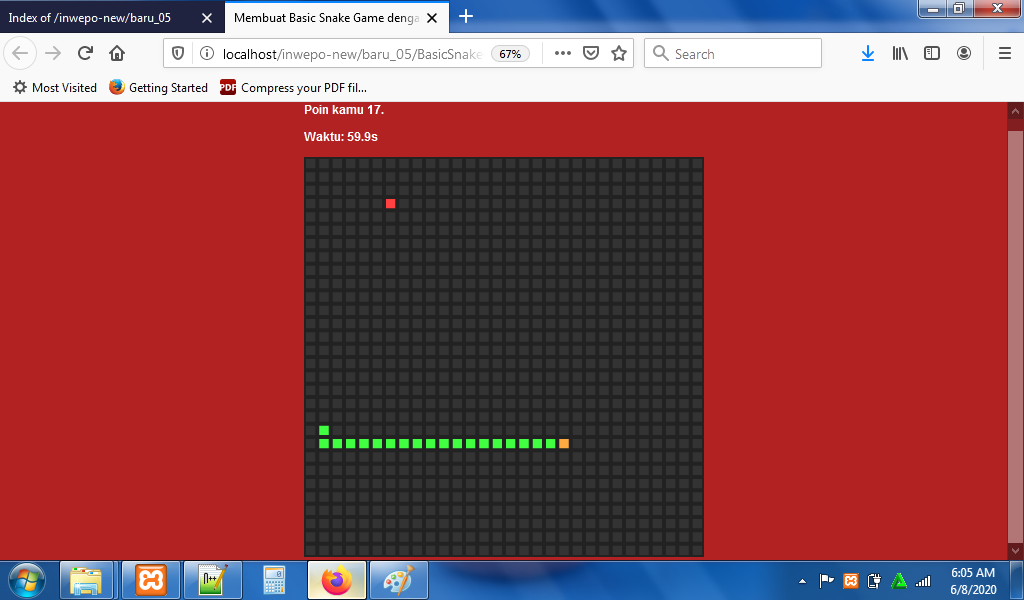Screen dimensions: 1024x600
Task: Open the Library icon
Action: point(900,54)
